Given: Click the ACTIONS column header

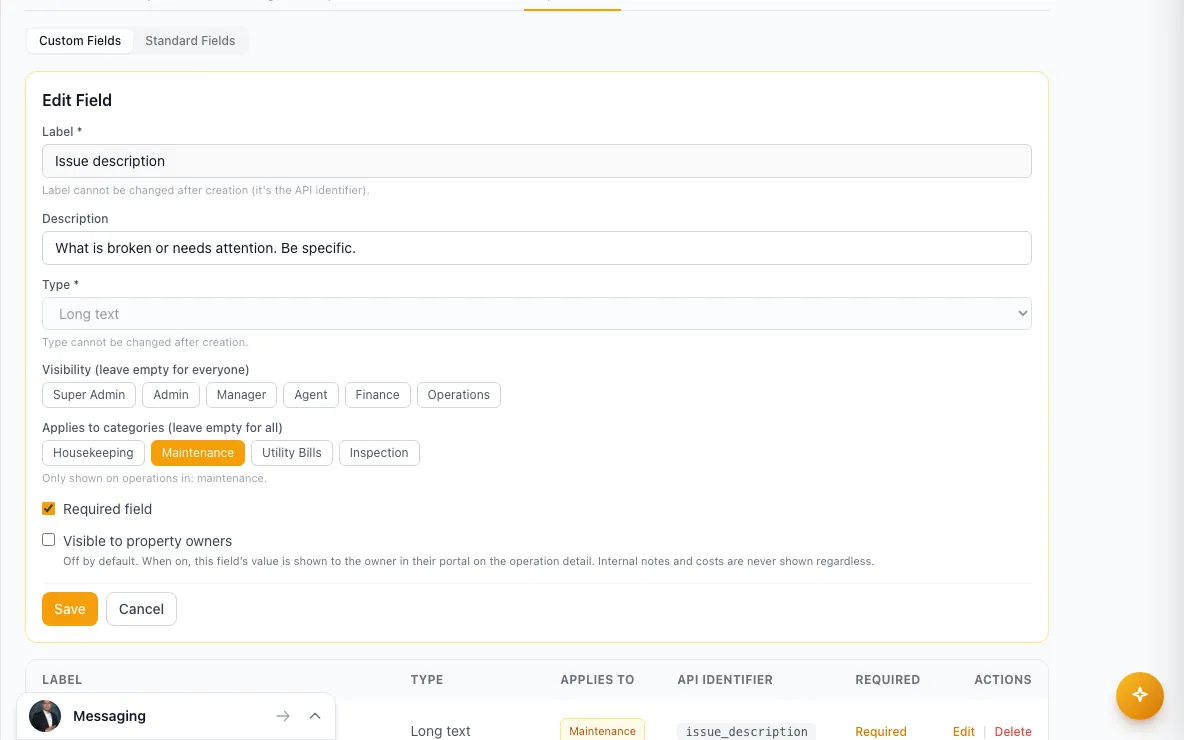Looking at the screenshot, I should point(1003,680).
